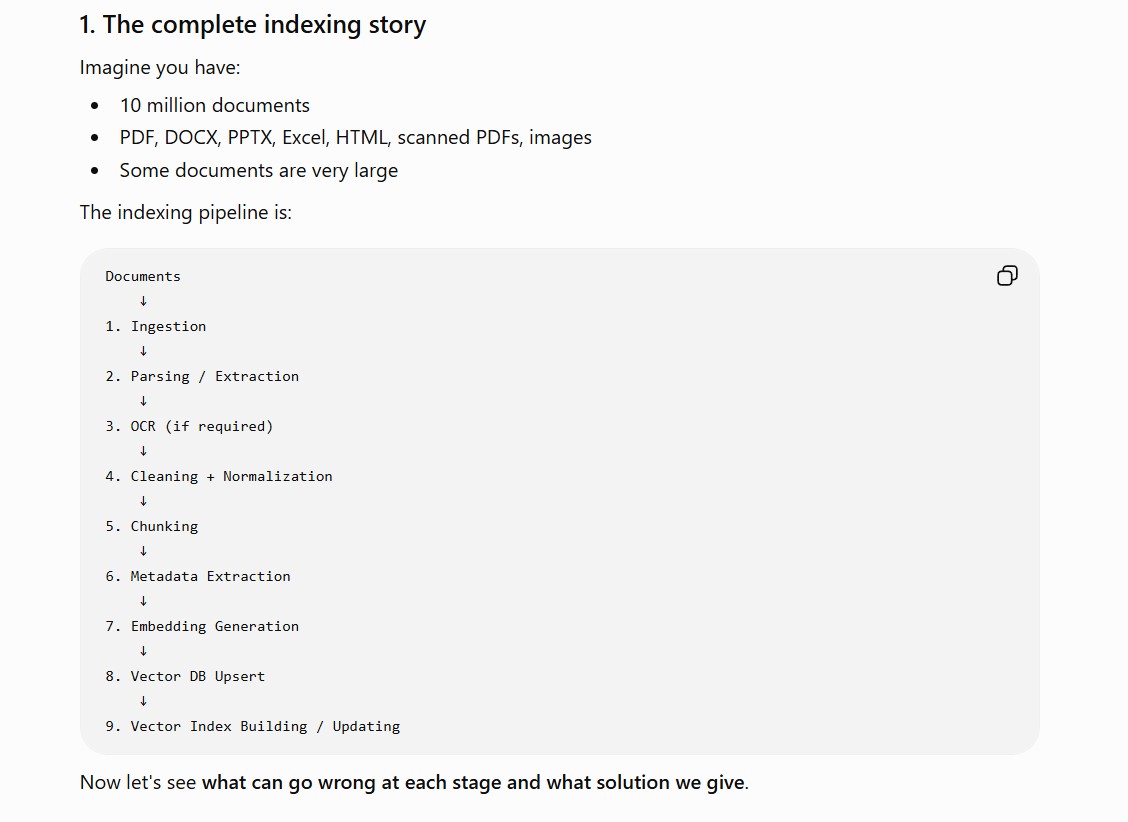Click the arrow below 'Documents' line
Screen dimensions: 1128x822
click(x=143, y=301)
